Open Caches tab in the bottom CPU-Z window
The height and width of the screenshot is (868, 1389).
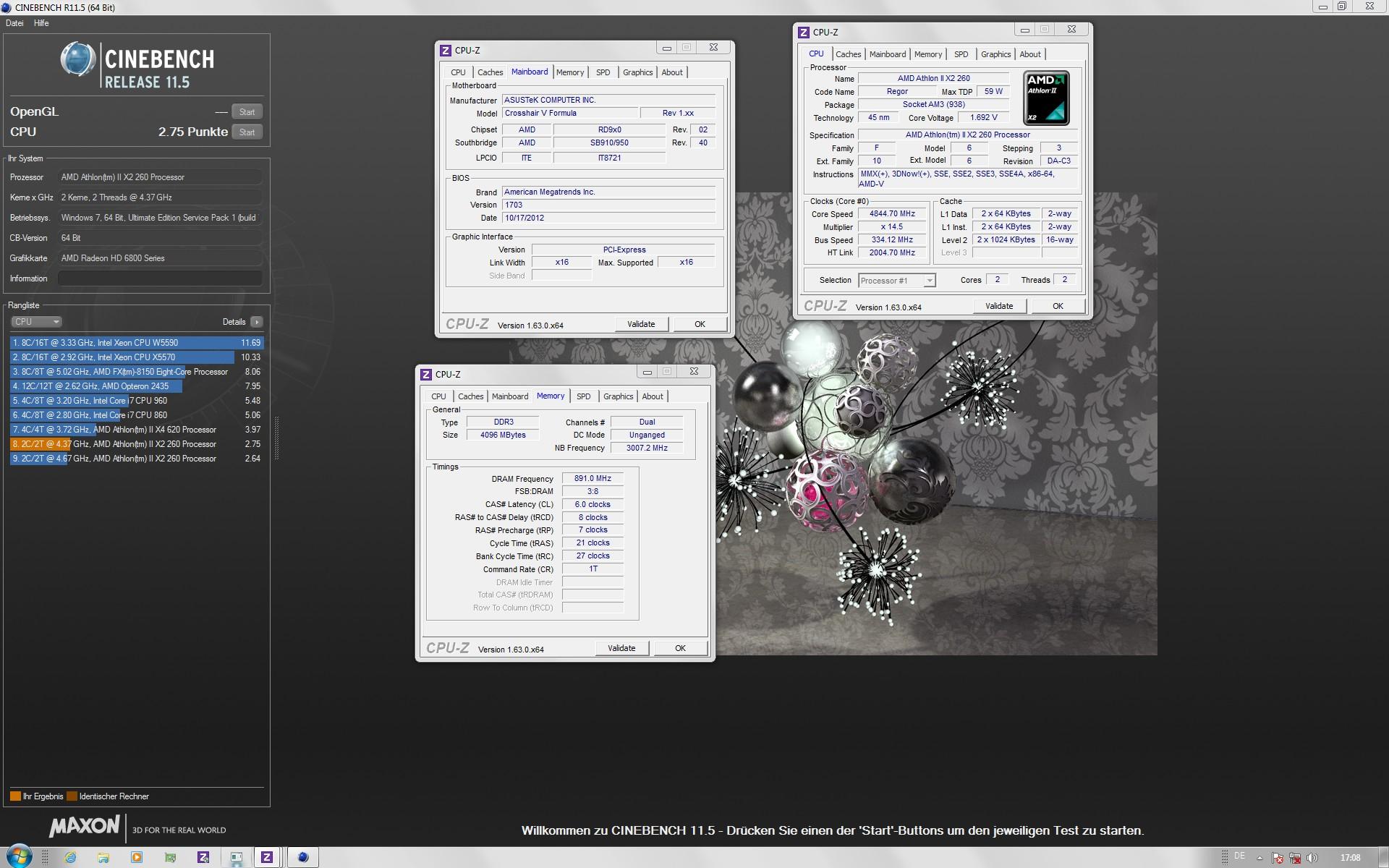(470, 396)
